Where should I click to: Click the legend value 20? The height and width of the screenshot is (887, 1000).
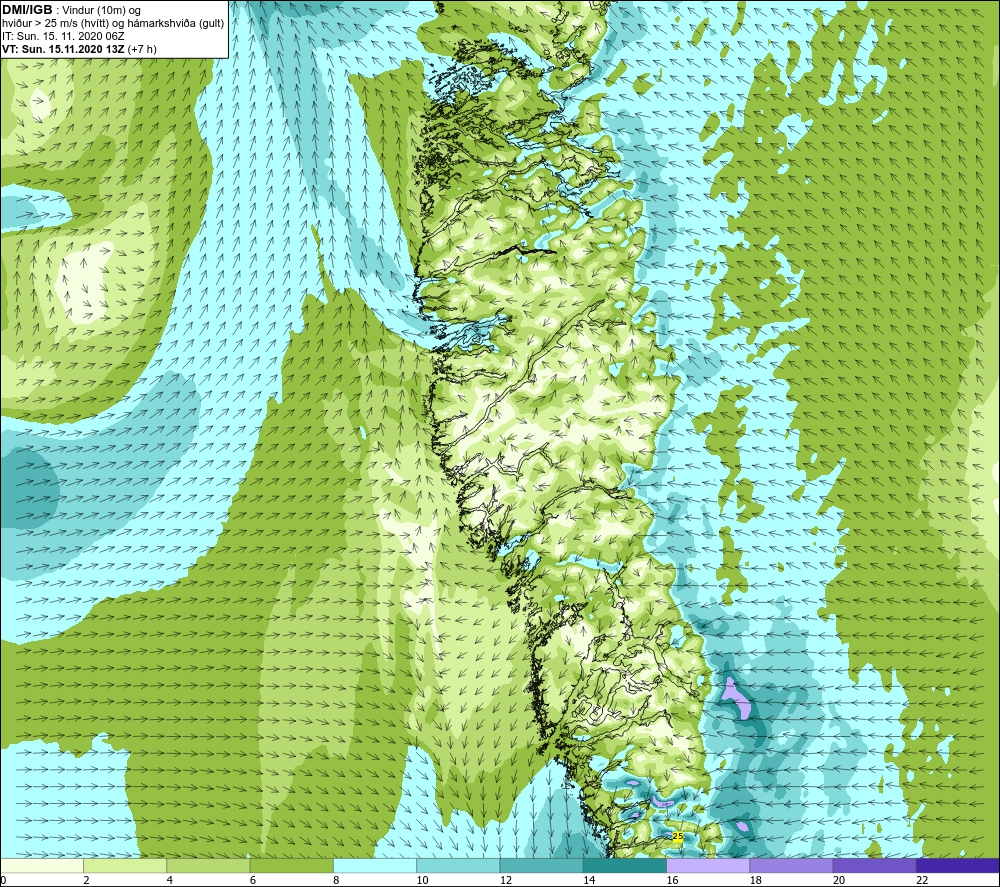pos(839,880)
